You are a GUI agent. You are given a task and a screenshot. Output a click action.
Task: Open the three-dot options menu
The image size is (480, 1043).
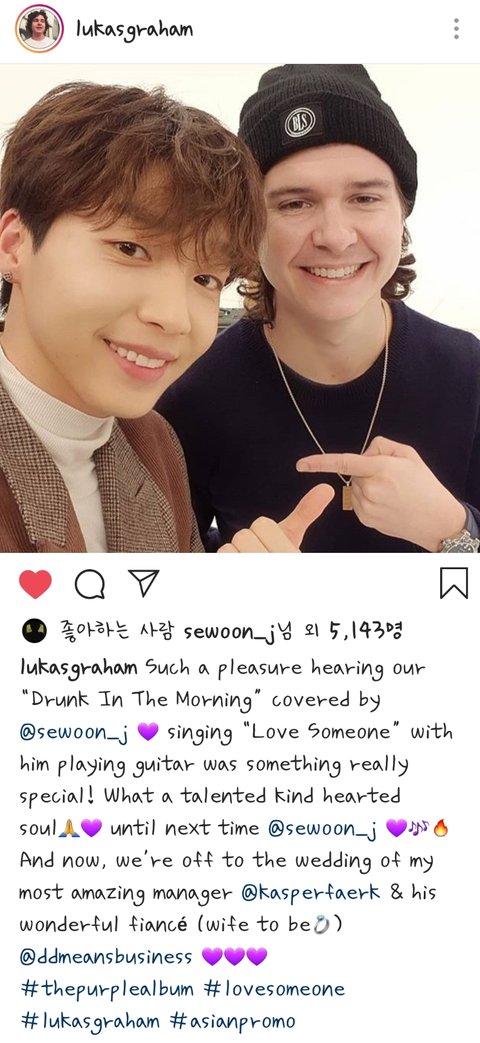coord(456,29)
